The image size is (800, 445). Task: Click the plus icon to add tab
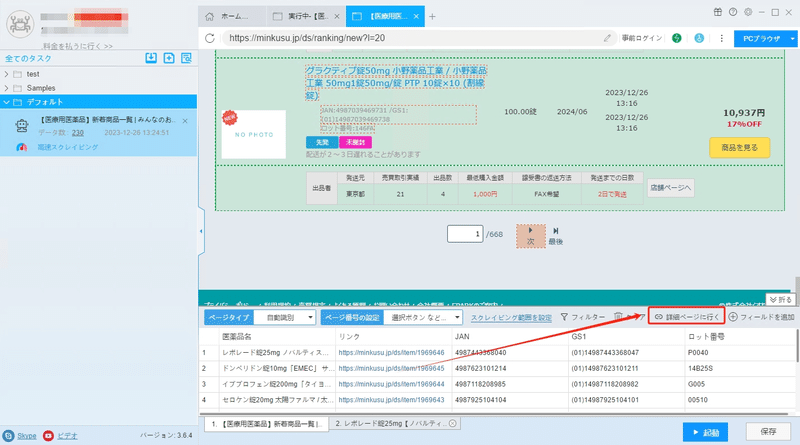[x=432, y=16]
